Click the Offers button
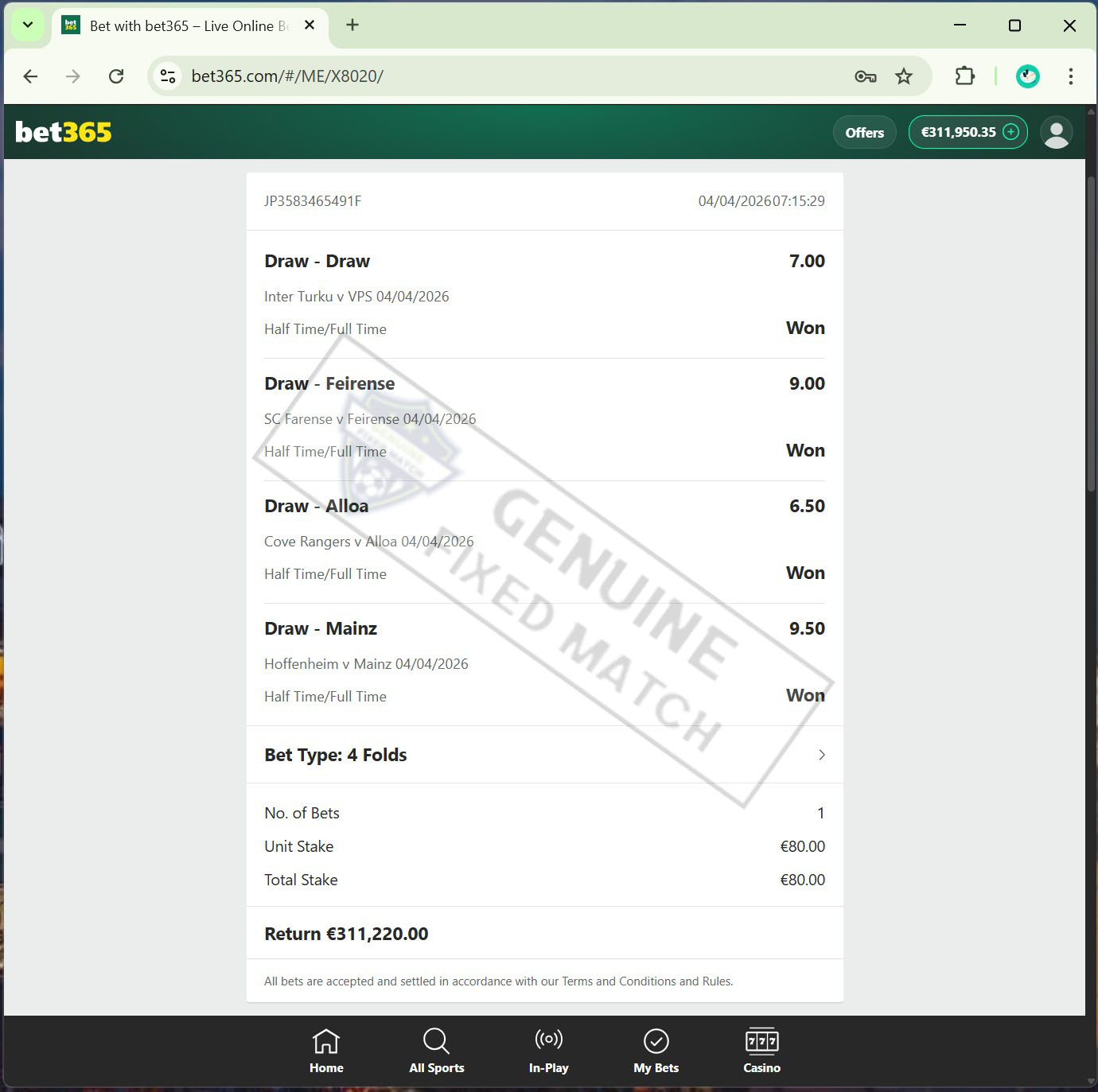This screenshot has width=1098, height=1092. (864, 132)
